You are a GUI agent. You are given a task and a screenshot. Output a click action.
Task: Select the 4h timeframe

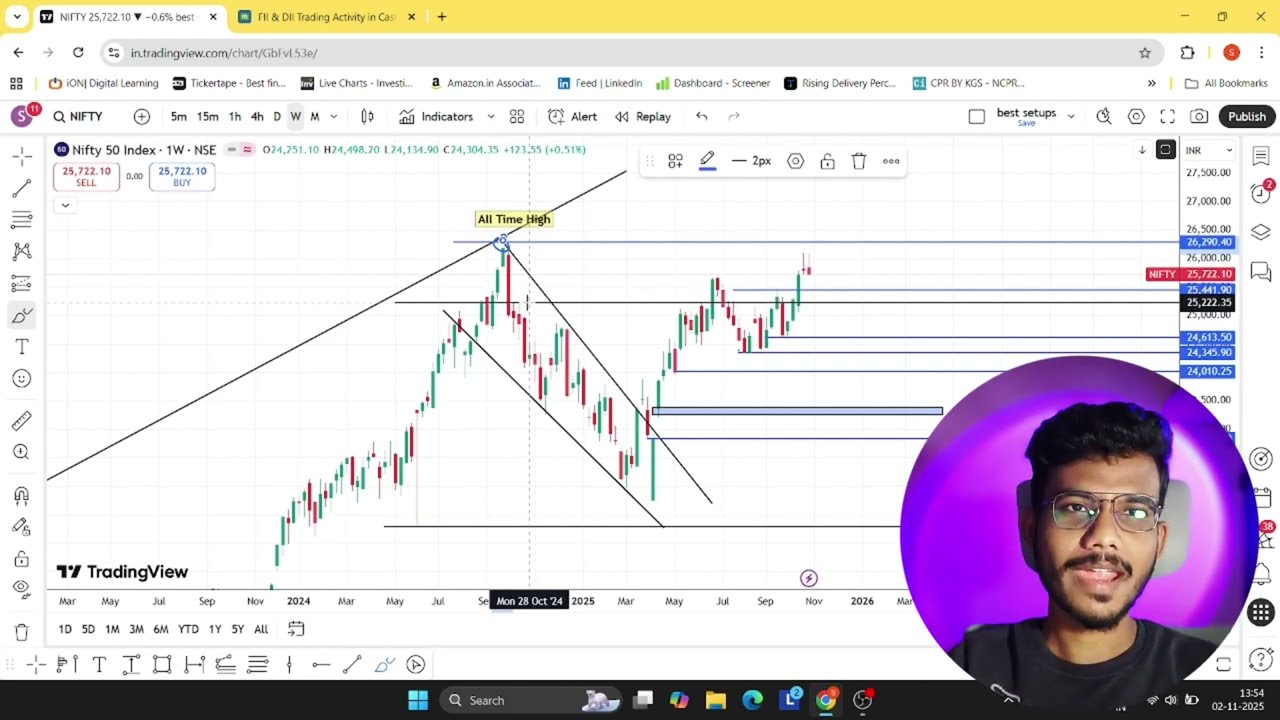257,117
